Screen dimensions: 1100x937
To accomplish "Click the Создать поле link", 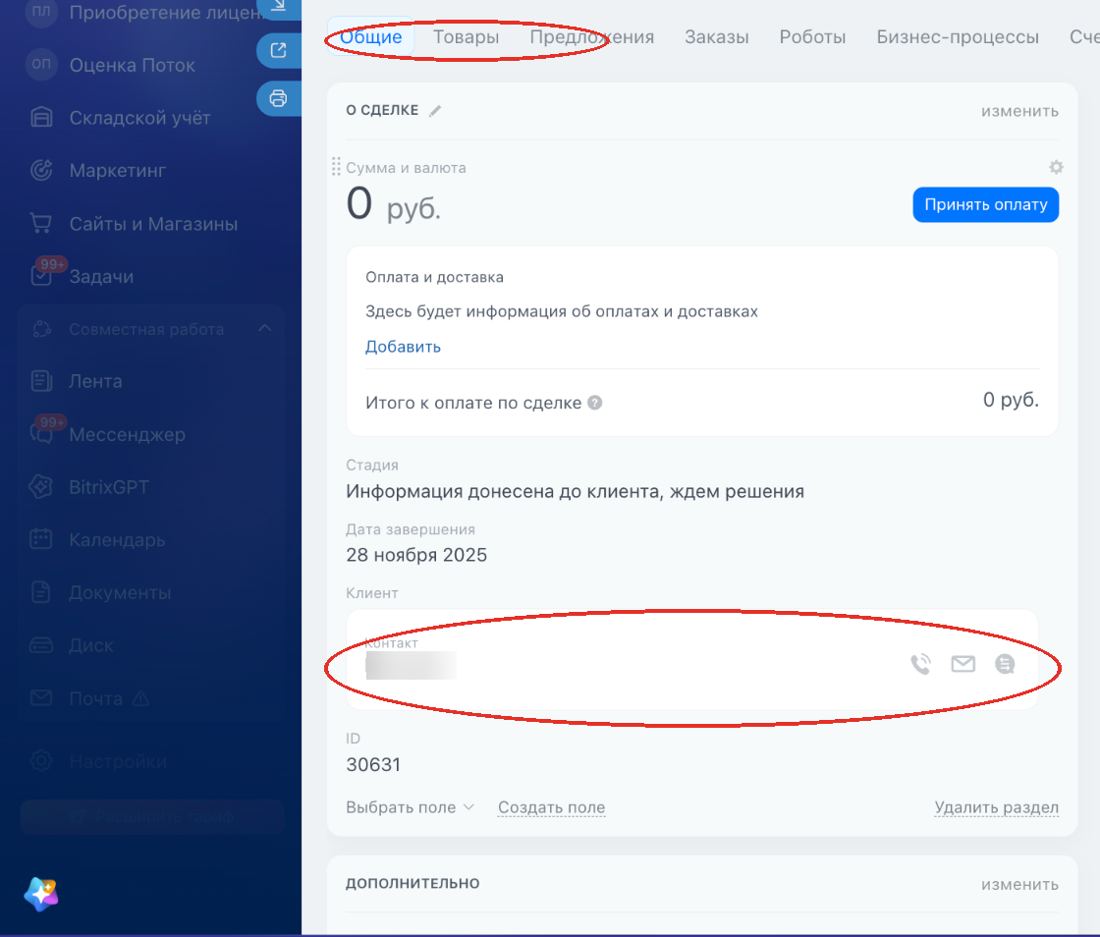I will point(551,807).
